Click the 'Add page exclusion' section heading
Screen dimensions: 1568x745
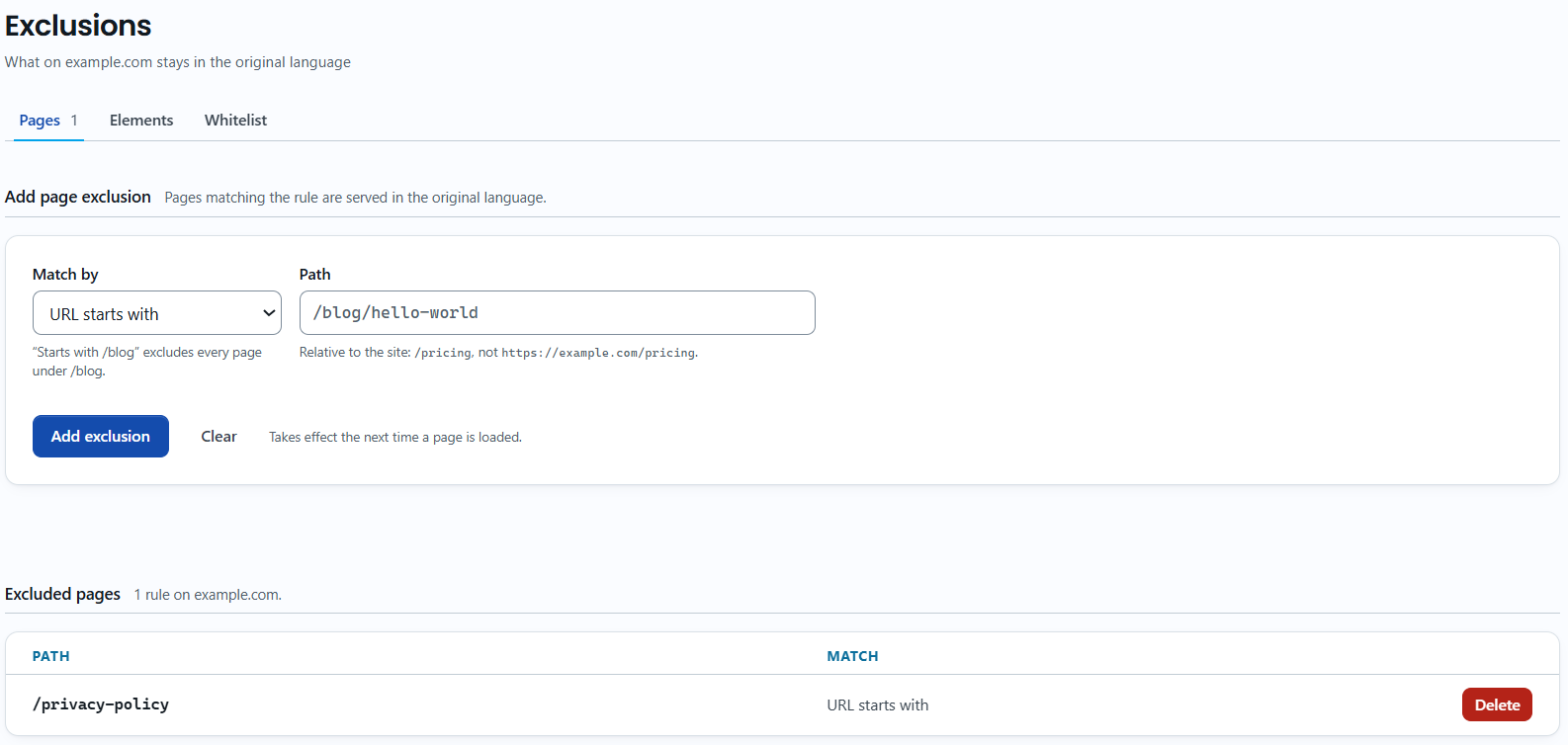pos(78,197)
